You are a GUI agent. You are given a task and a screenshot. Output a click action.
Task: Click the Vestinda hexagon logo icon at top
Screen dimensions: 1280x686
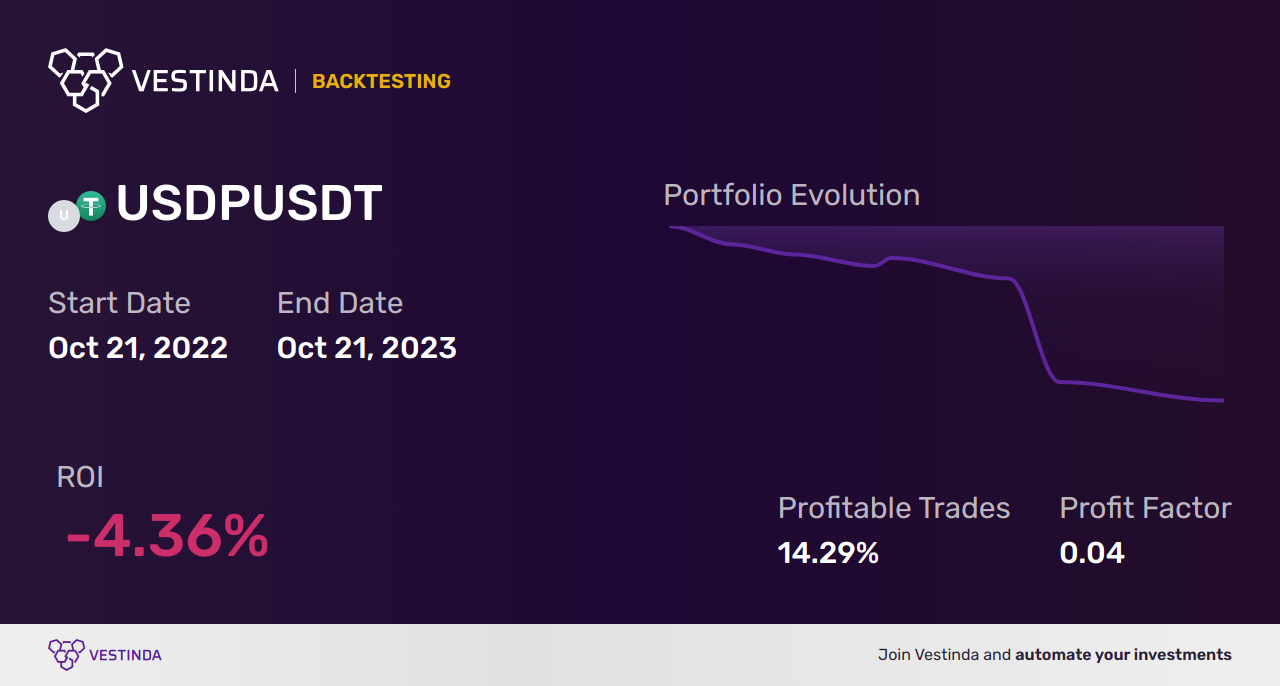tap(85, 78)
